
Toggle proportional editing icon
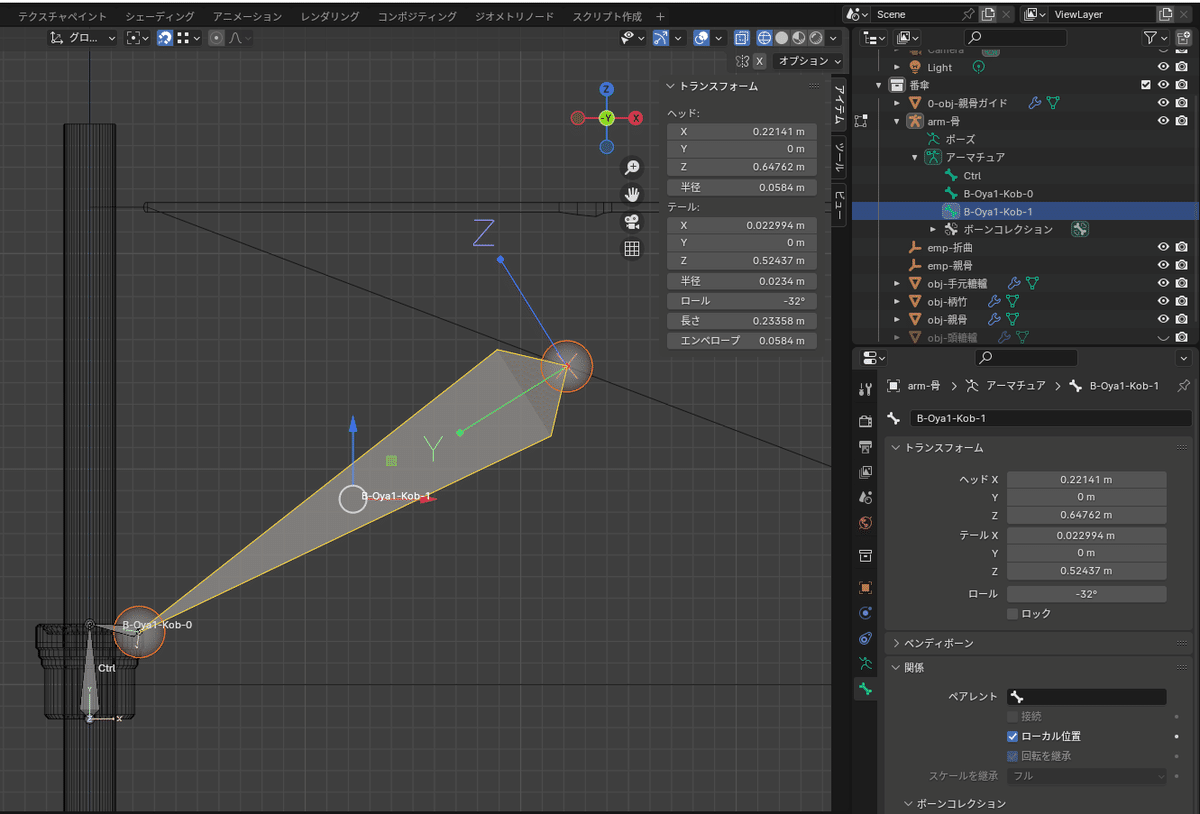pyautogui.click(x=215, y=38)
